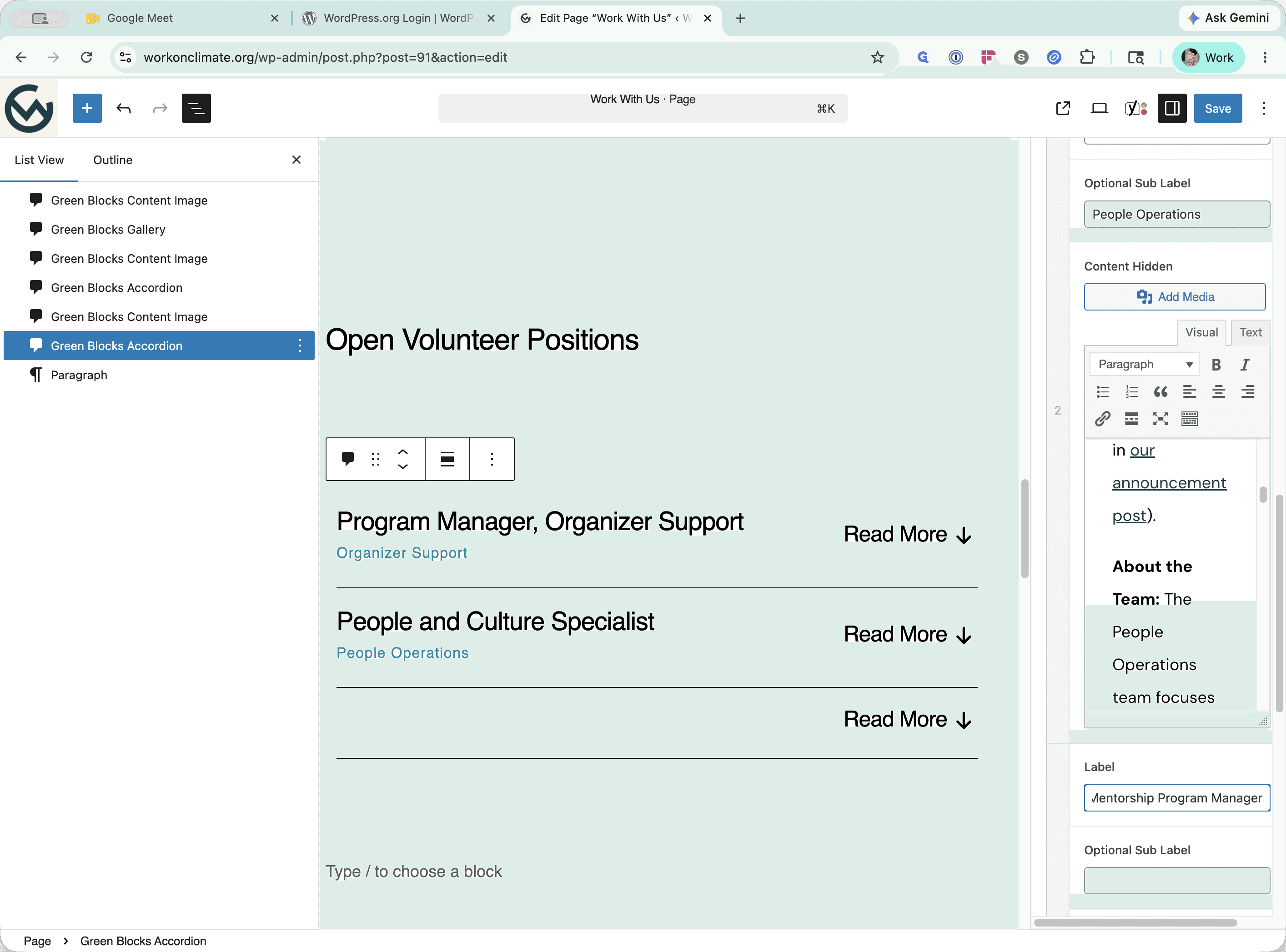Click the Add Media button
Image resolution: width=1286 pixels, height=952 pixels.
(x=1175, y=297)
